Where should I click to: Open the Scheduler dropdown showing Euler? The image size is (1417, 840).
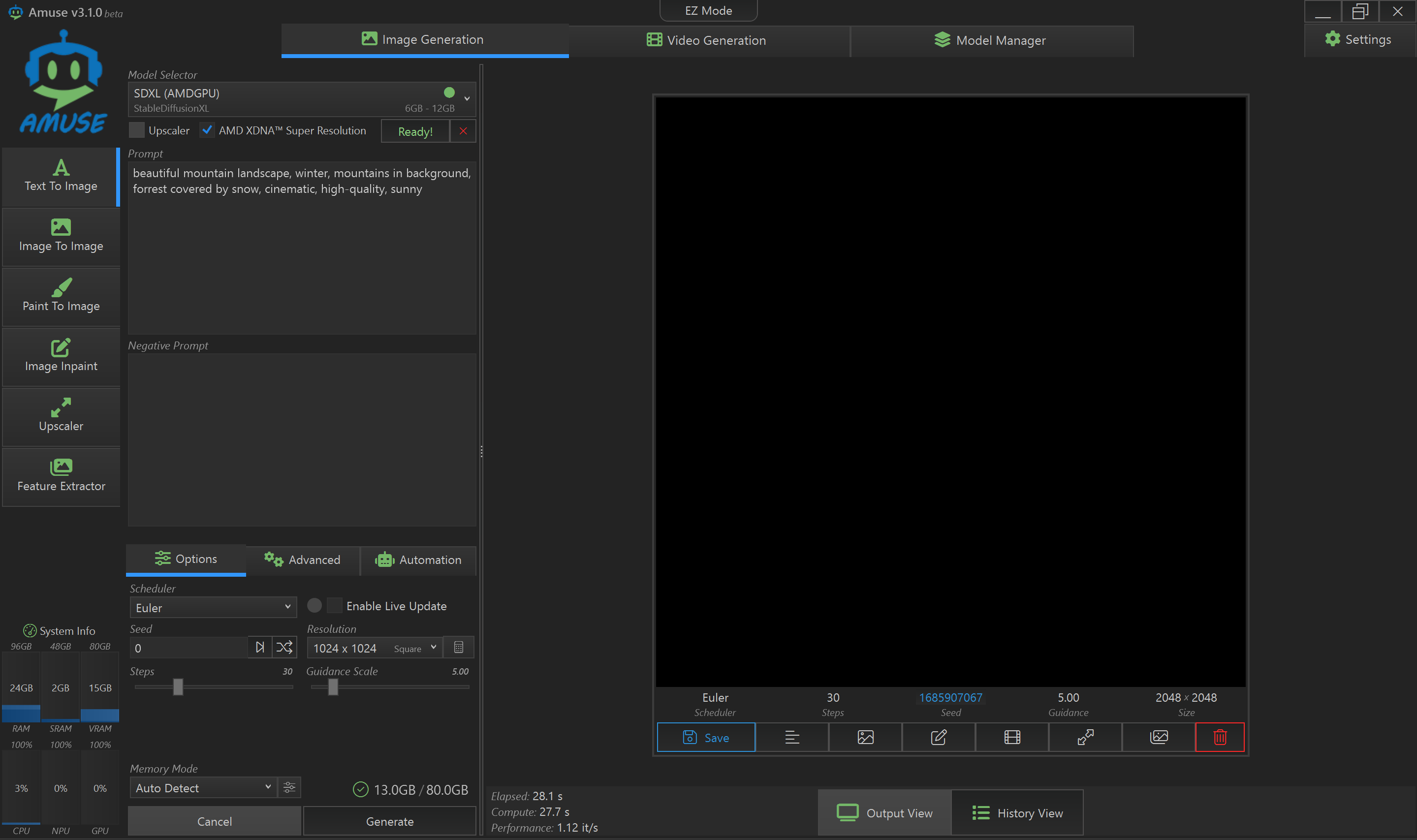pyautogui.click(x=213, y=607)
